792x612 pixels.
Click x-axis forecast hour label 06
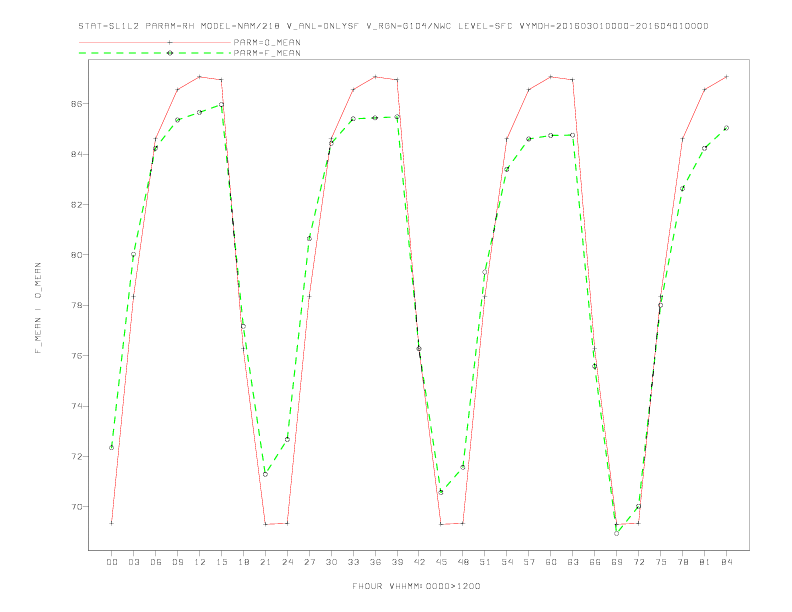156,562
